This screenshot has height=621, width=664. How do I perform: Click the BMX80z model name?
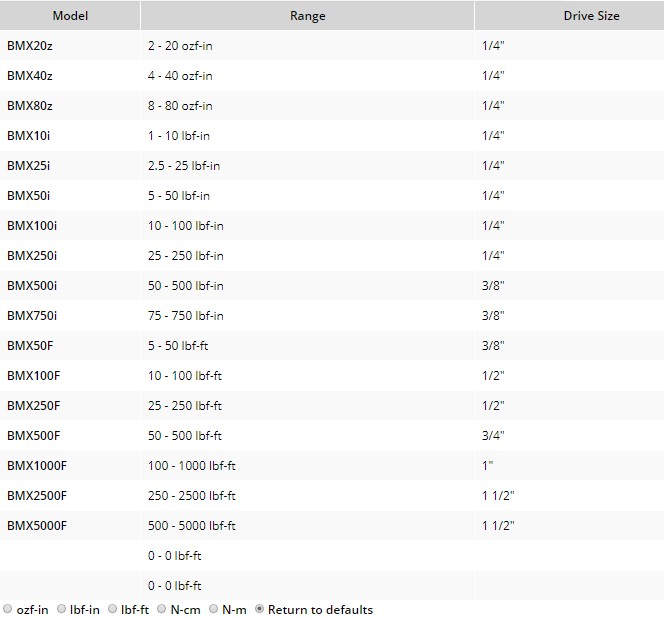(31, 106)
